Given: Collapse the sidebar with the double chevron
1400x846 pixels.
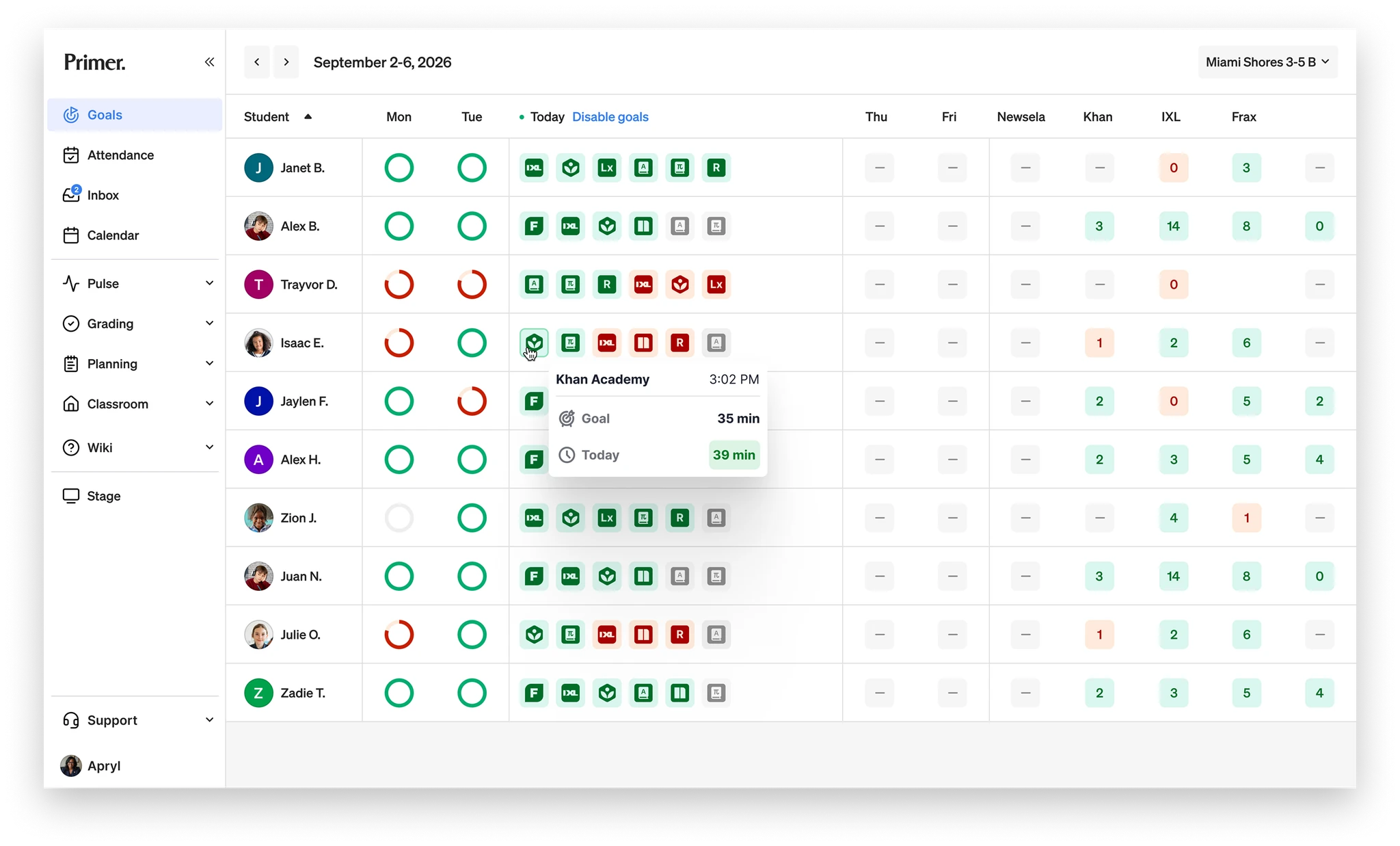Looking at the screenshot, I should pos(209,62).
